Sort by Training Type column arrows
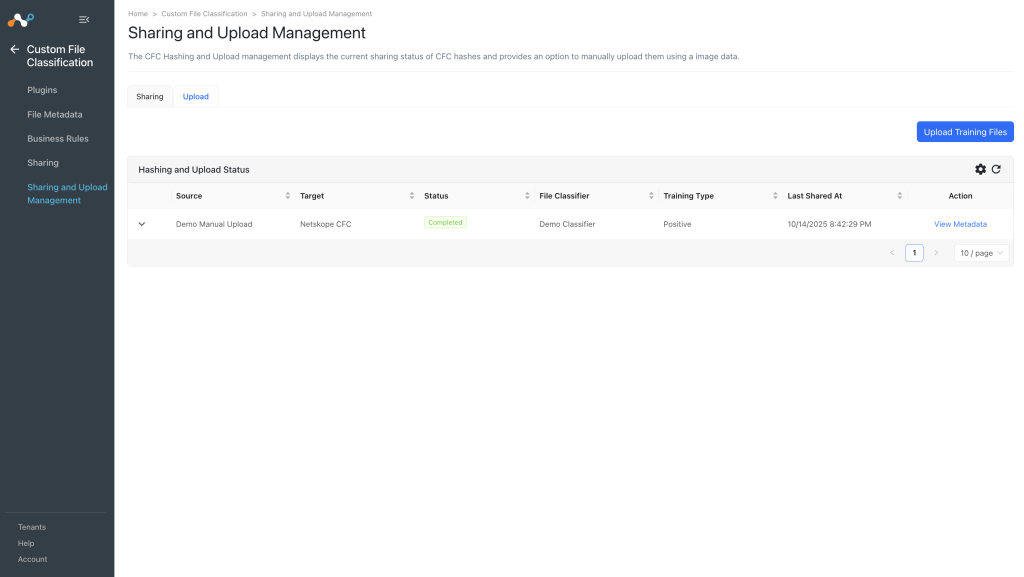 775,196
